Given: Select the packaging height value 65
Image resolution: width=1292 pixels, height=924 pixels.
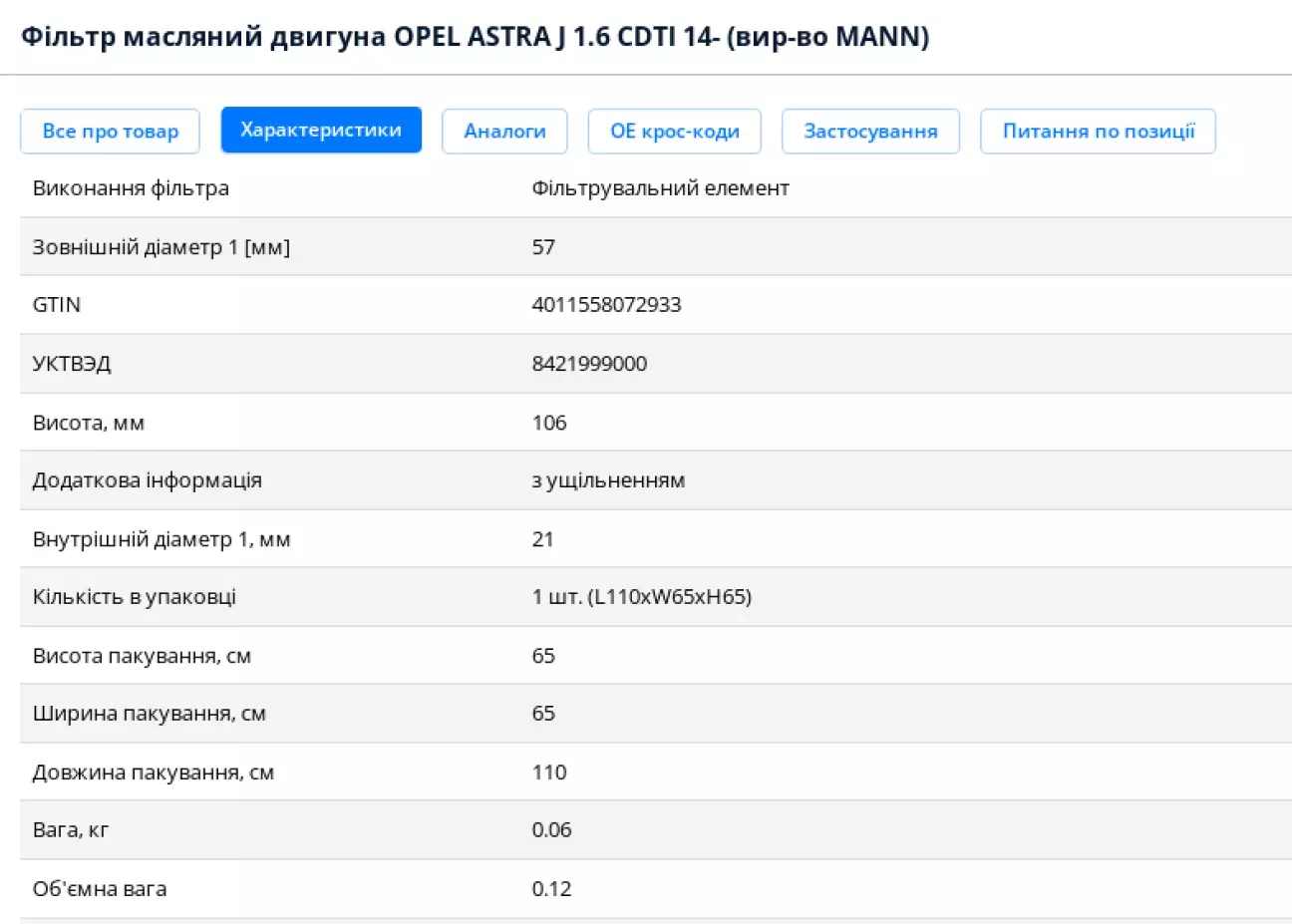Looking at the screenshot, I should pos(543,656).
